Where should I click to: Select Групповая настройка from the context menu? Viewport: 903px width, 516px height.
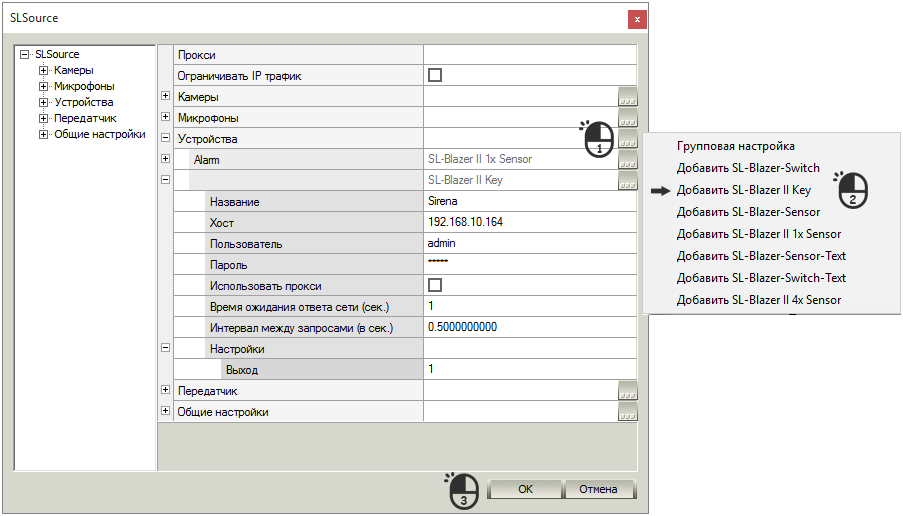pos(735,146)
